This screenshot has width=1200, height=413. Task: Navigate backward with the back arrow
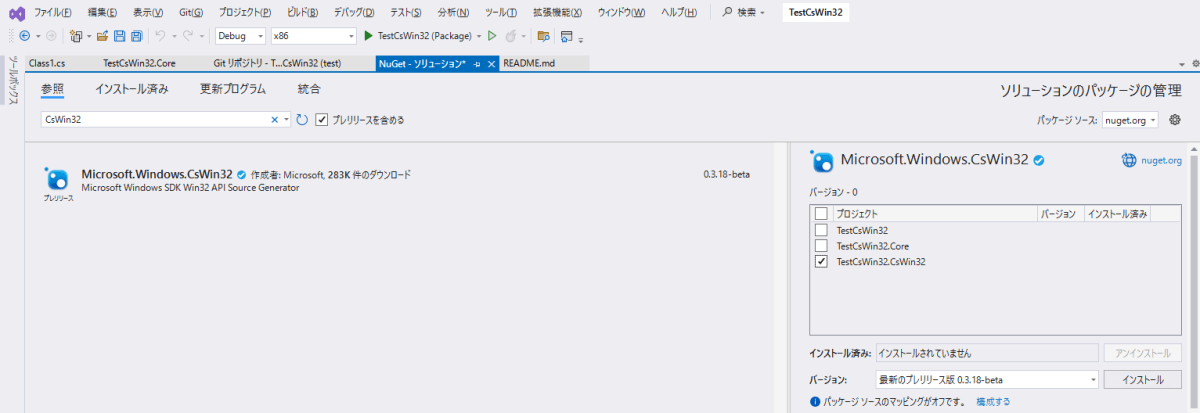pyautogui.click(x=25, y=36)
